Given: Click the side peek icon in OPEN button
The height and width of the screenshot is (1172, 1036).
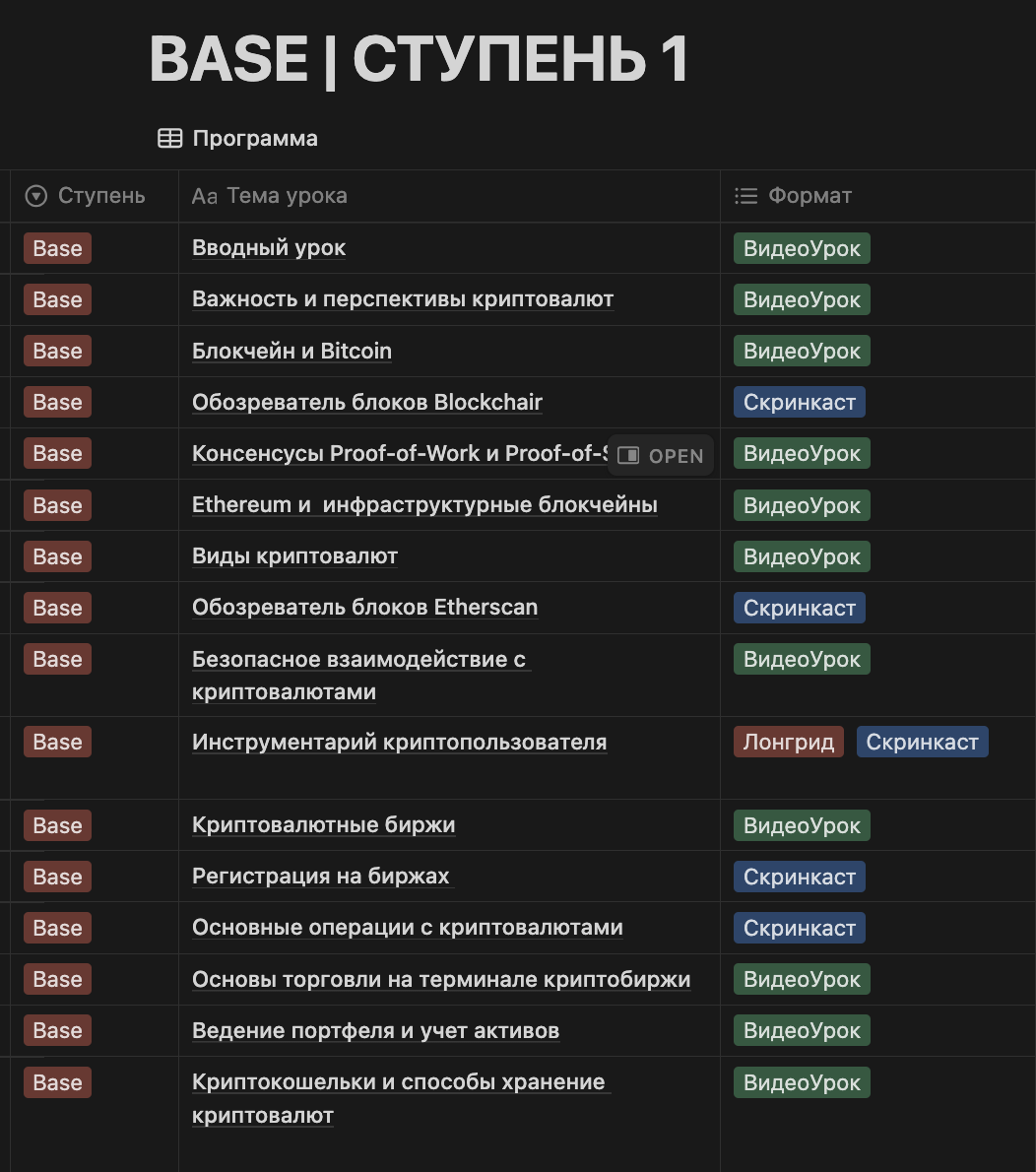Looking at the screenshot, I should click(628, 456).
